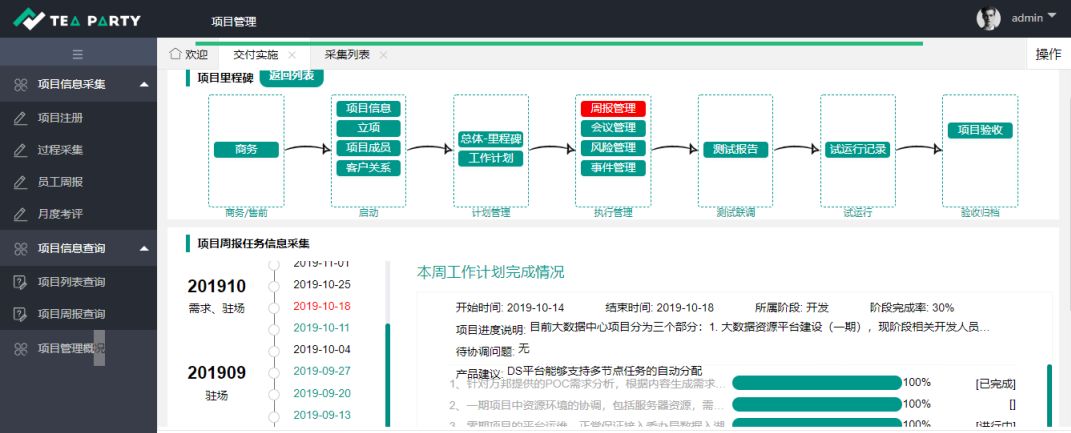Open the admin dropdown arrow

click(1051, 18)
